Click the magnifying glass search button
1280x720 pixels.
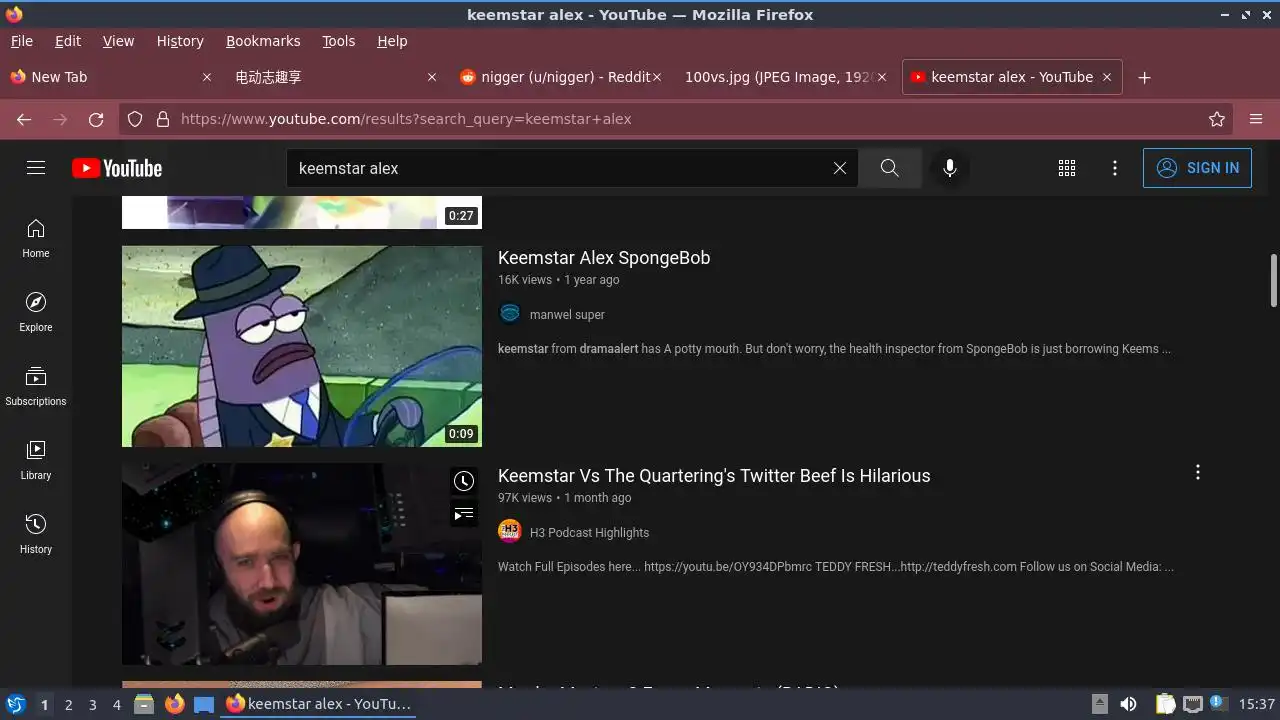(x=890, y=168)
